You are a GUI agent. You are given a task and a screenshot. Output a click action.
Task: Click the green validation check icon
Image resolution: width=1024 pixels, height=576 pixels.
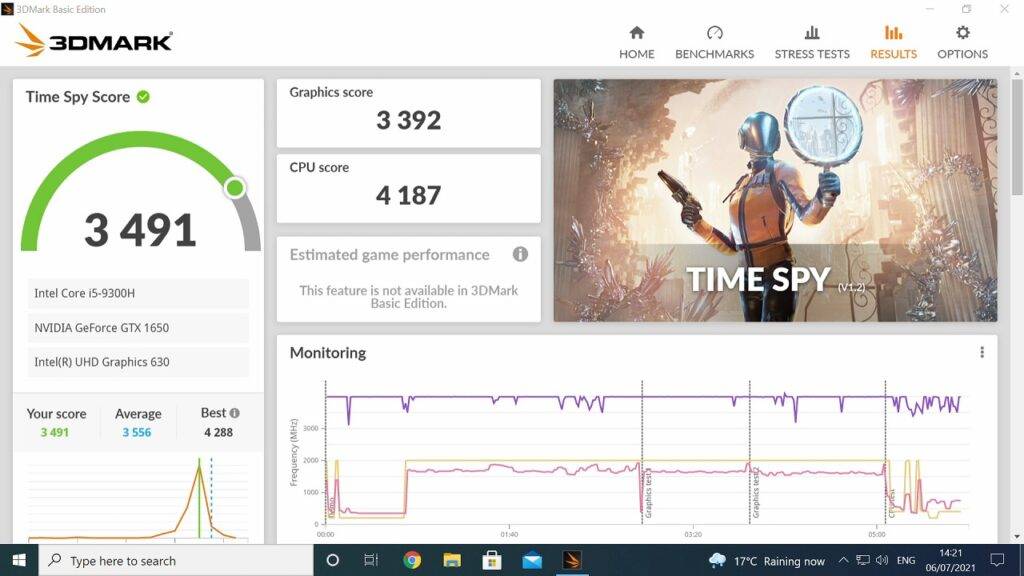(143, 97)
